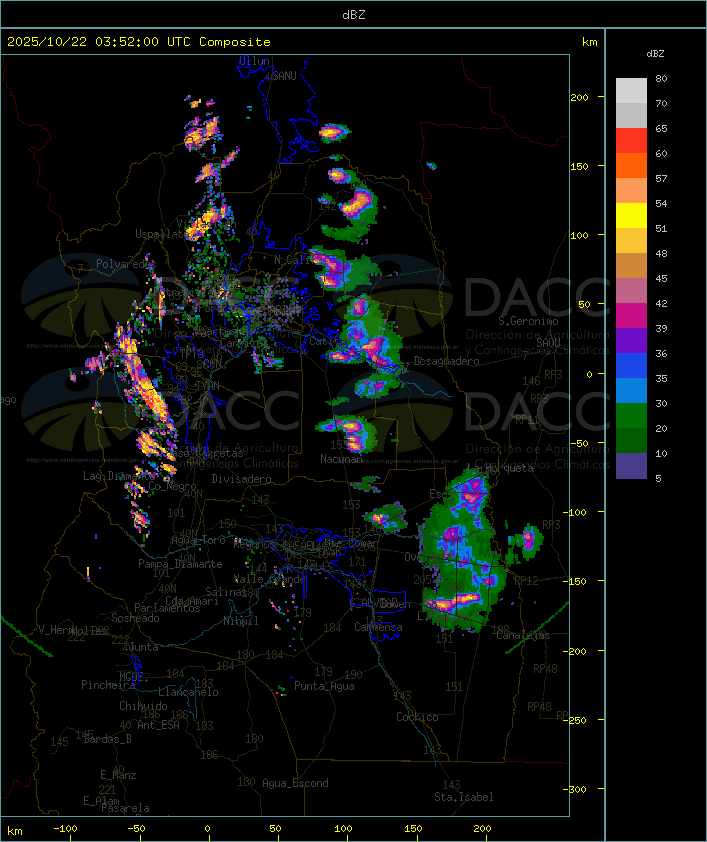Click the Agua_Escond place label

(x=295, y=783)
